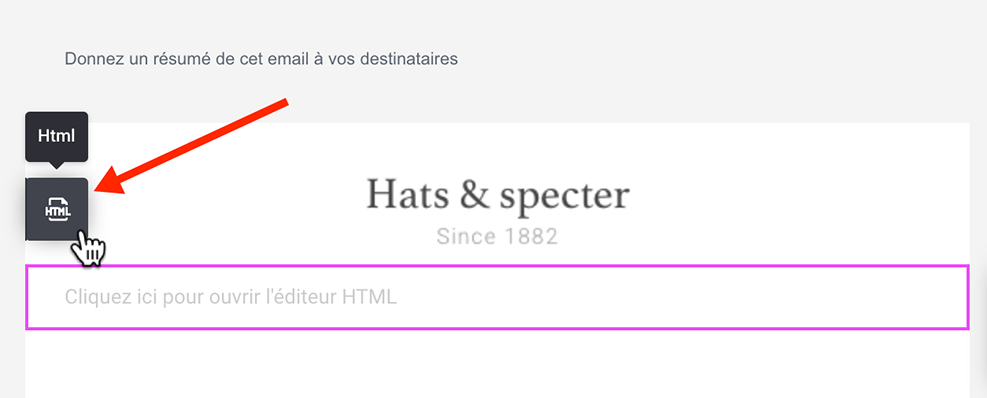Click the "Donnez un résumé" preheader field
This screenshot has width=987, height=398.
[261, 59]
